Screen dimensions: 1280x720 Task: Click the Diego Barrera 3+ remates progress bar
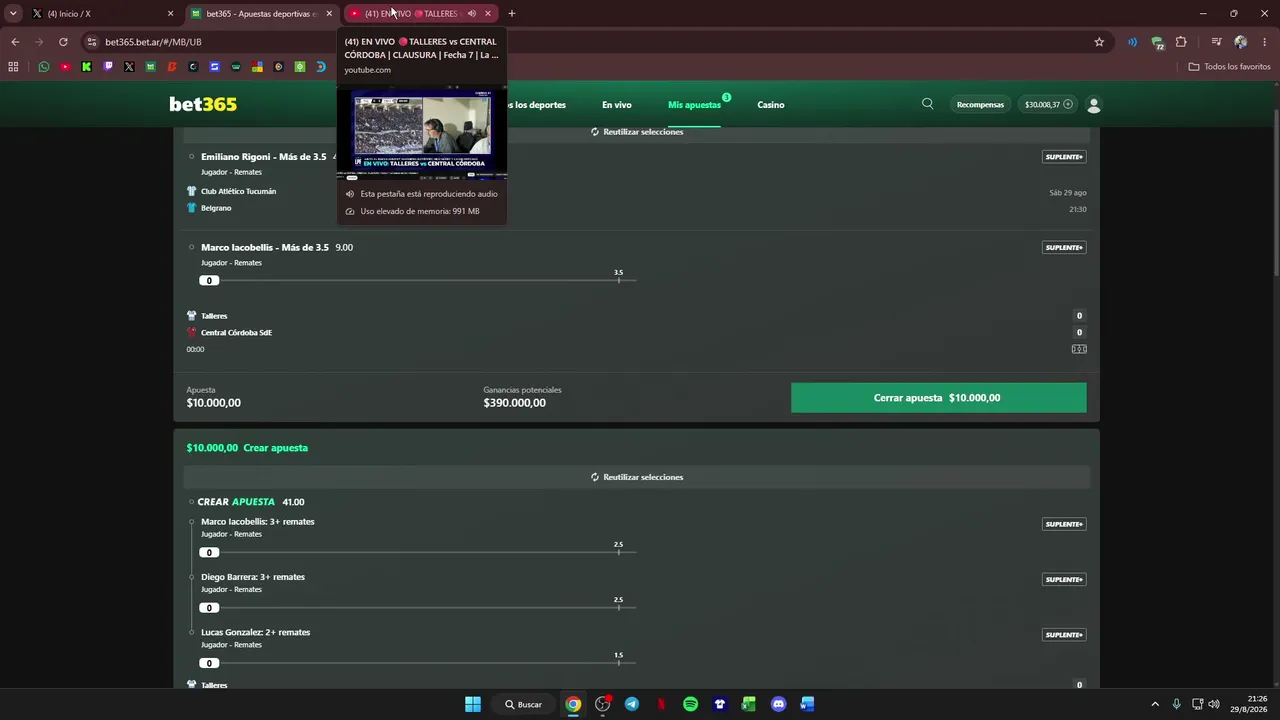coord(417,607)
